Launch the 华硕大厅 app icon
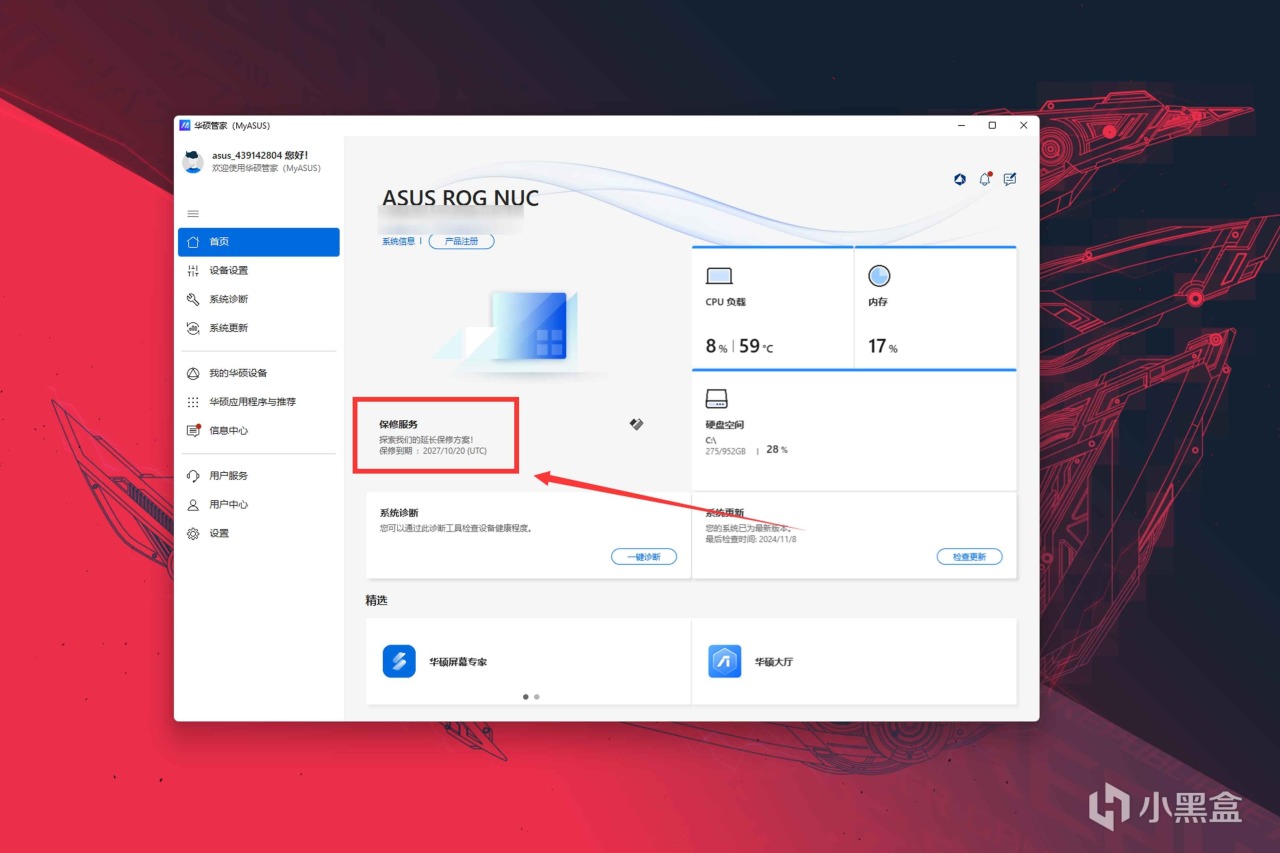Viewport: 1280px width, 853px height. 725,661
